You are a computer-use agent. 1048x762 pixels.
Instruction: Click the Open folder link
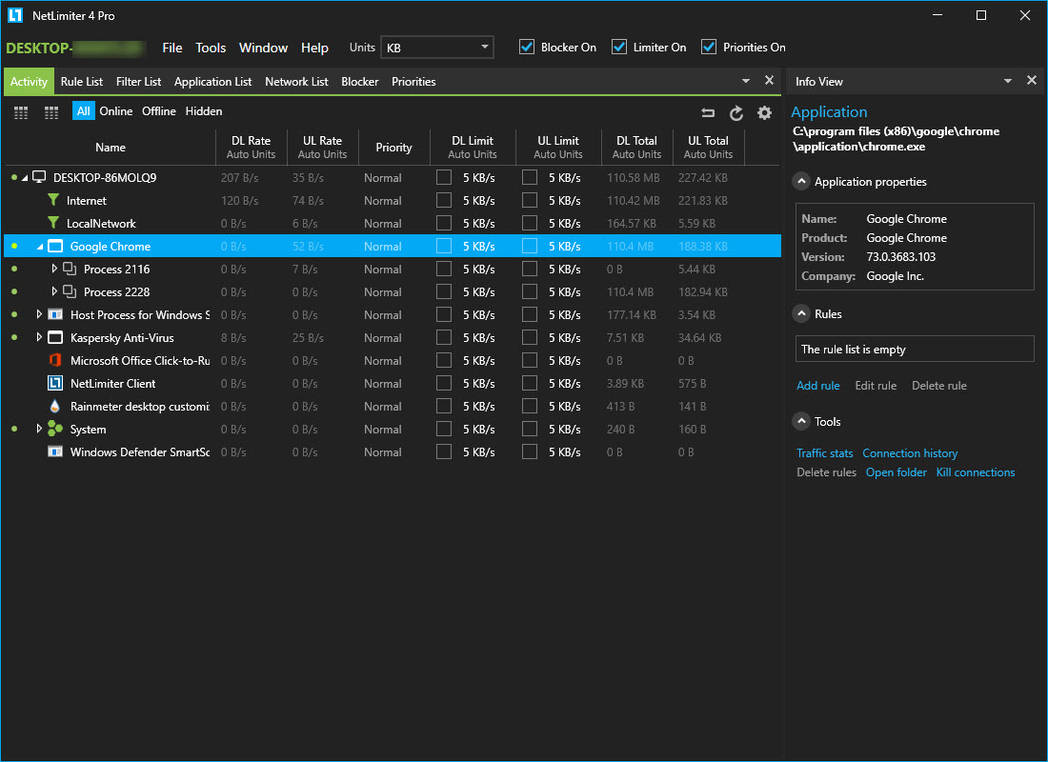896,473
